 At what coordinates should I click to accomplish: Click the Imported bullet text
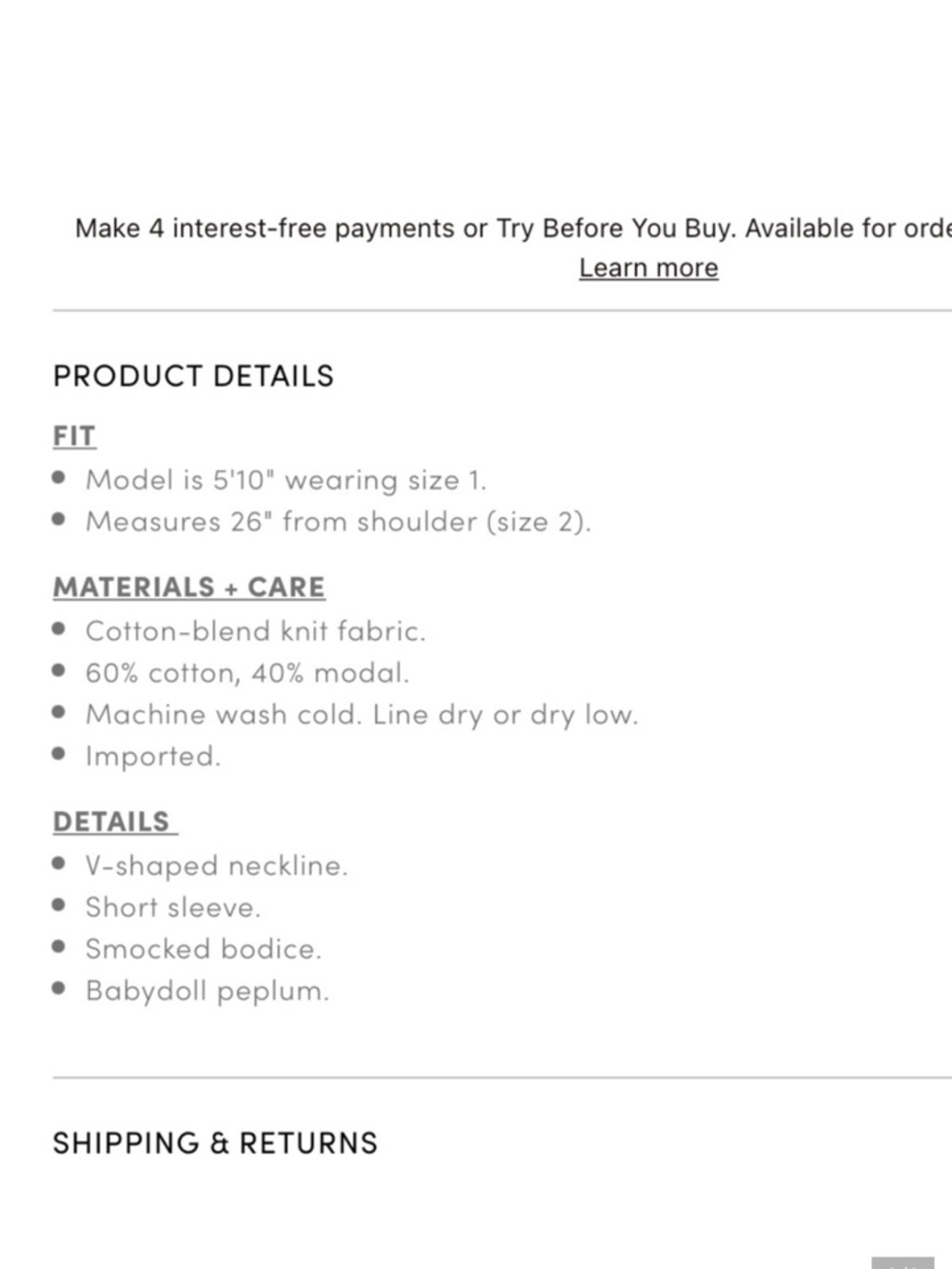pos(152,757)
